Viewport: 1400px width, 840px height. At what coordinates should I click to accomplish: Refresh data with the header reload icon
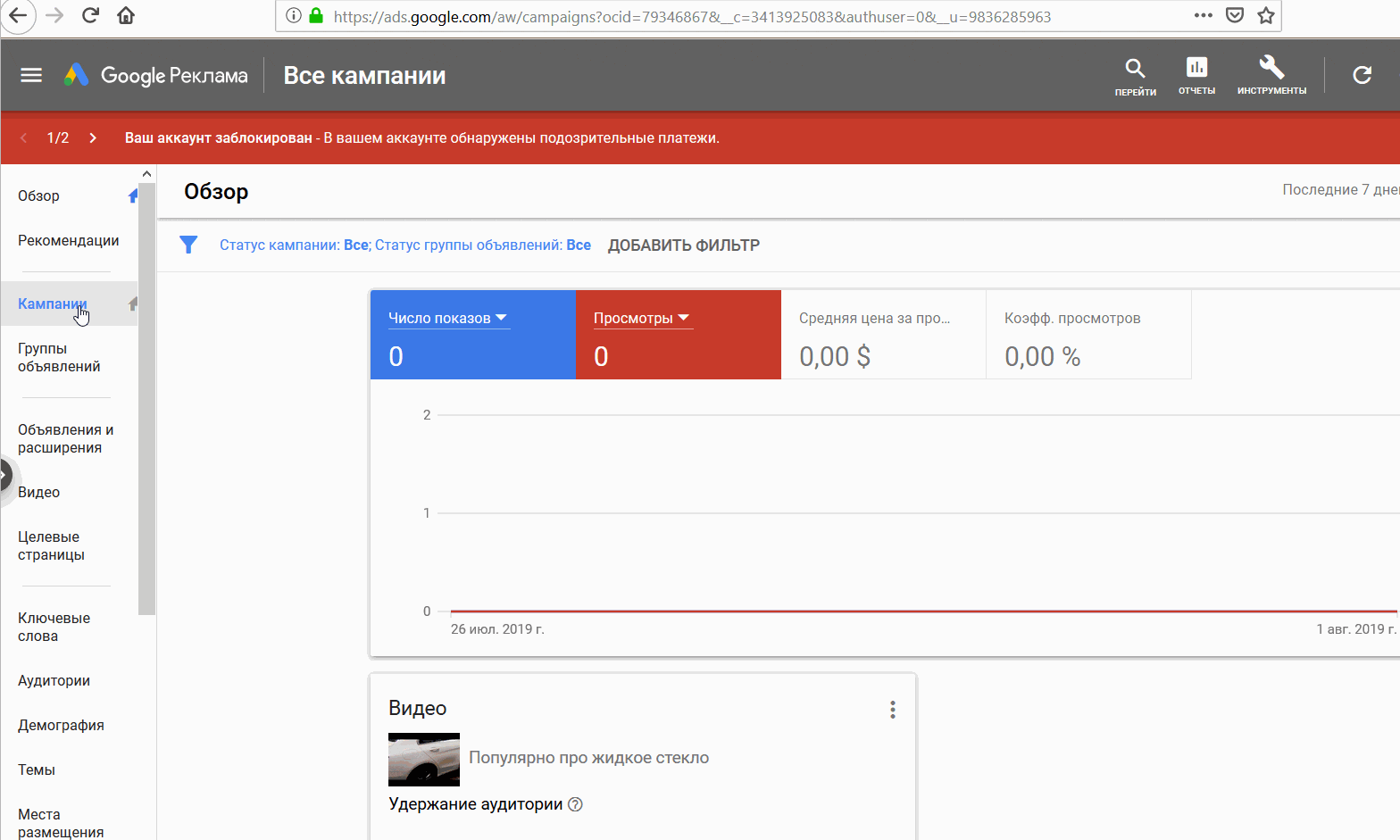click(1362, 75)
